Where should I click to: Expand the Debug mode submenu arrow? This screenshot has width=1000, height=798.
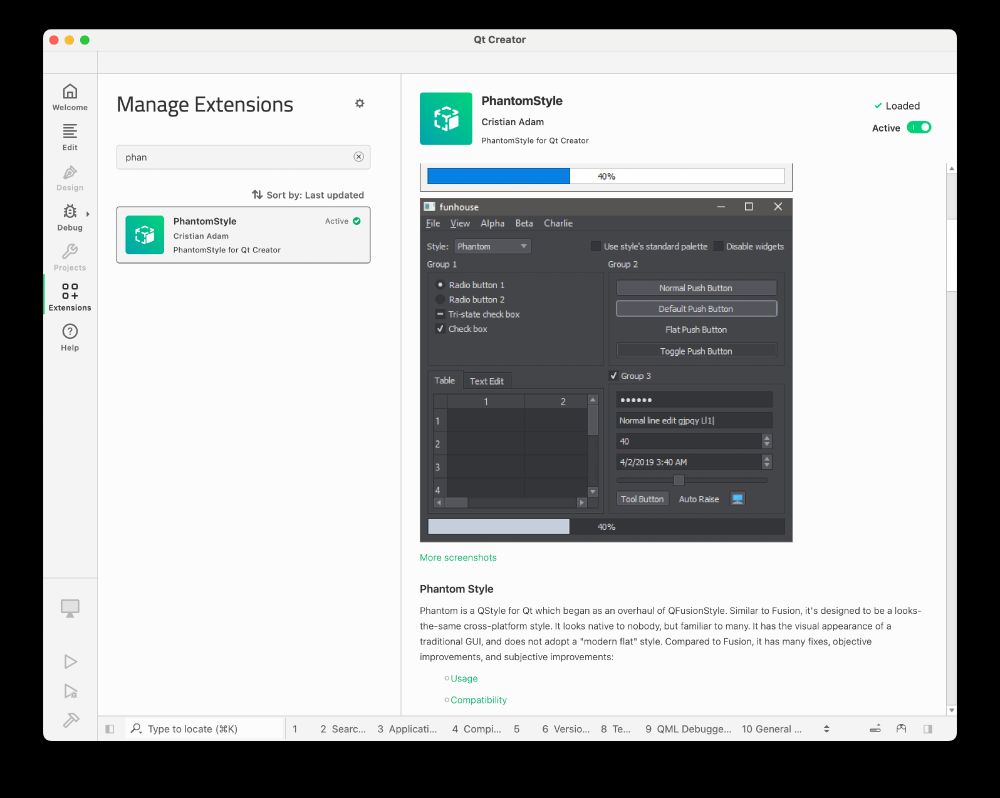tap(88, 214)
